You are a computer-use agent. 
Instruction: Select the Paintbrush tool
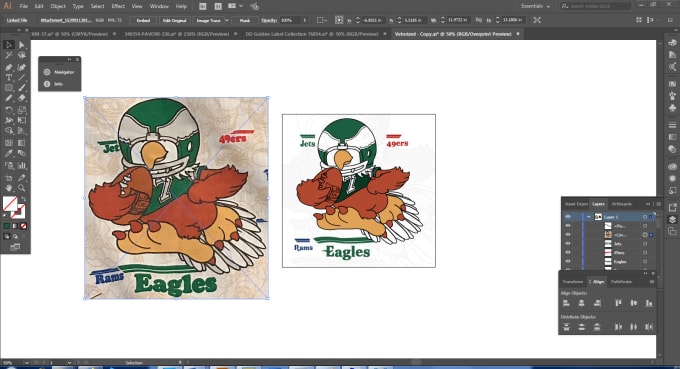tap(22, 88)
